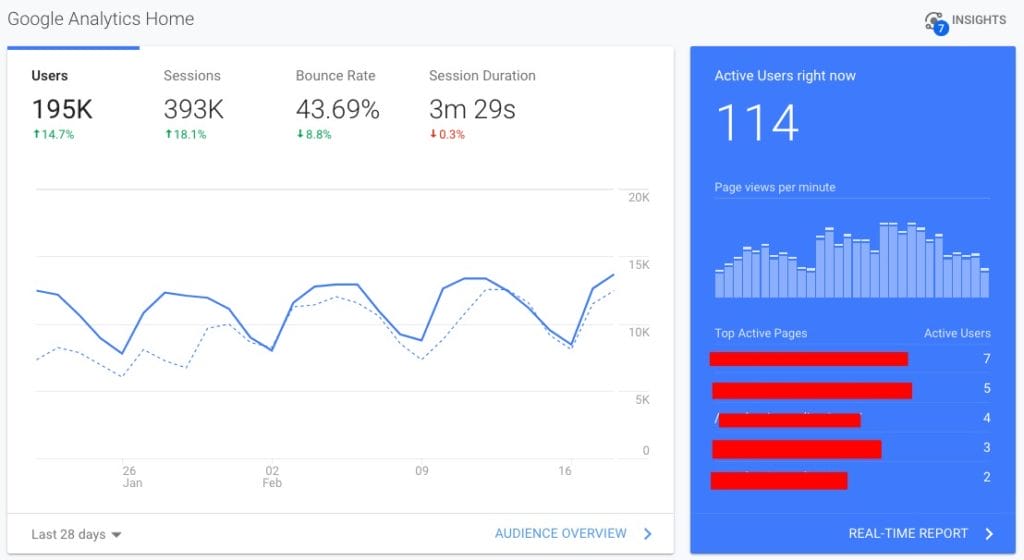
Task: Click the page views per minute bar chart
Action: 851,260
